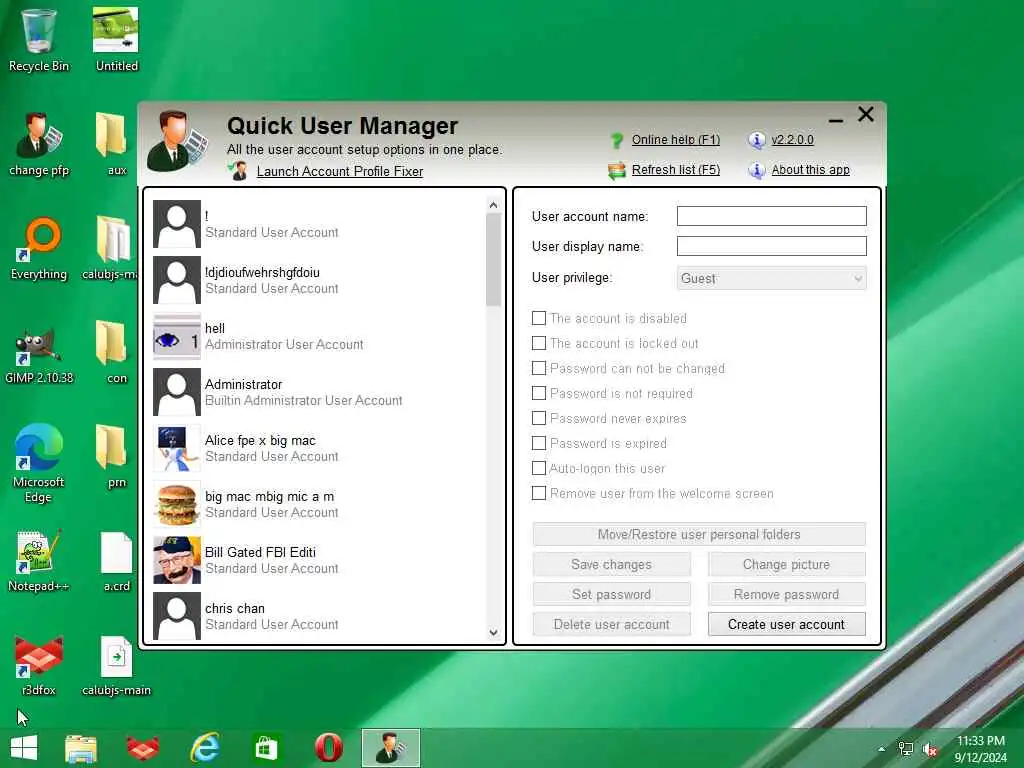Viewport: 1024px width, 768px height.
Task: Toggle 'Password is expired' checkbox
Action: [539, 443]
